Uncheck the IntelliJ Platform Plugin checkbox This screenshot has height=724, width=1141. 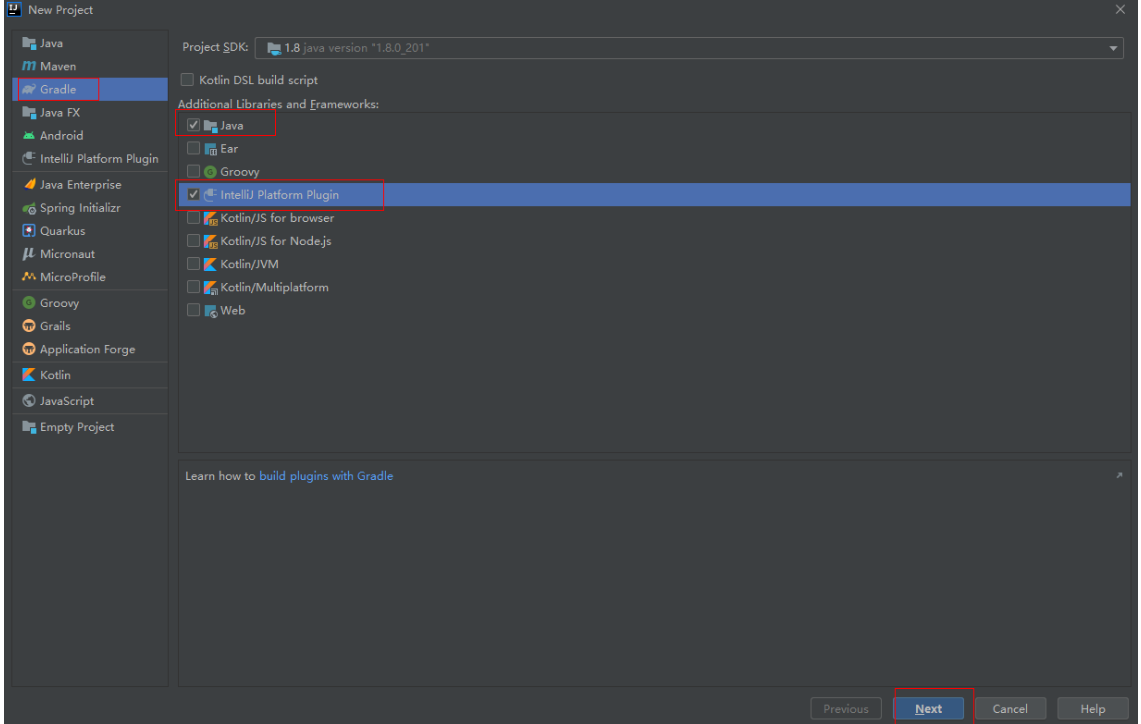[194, 195]
